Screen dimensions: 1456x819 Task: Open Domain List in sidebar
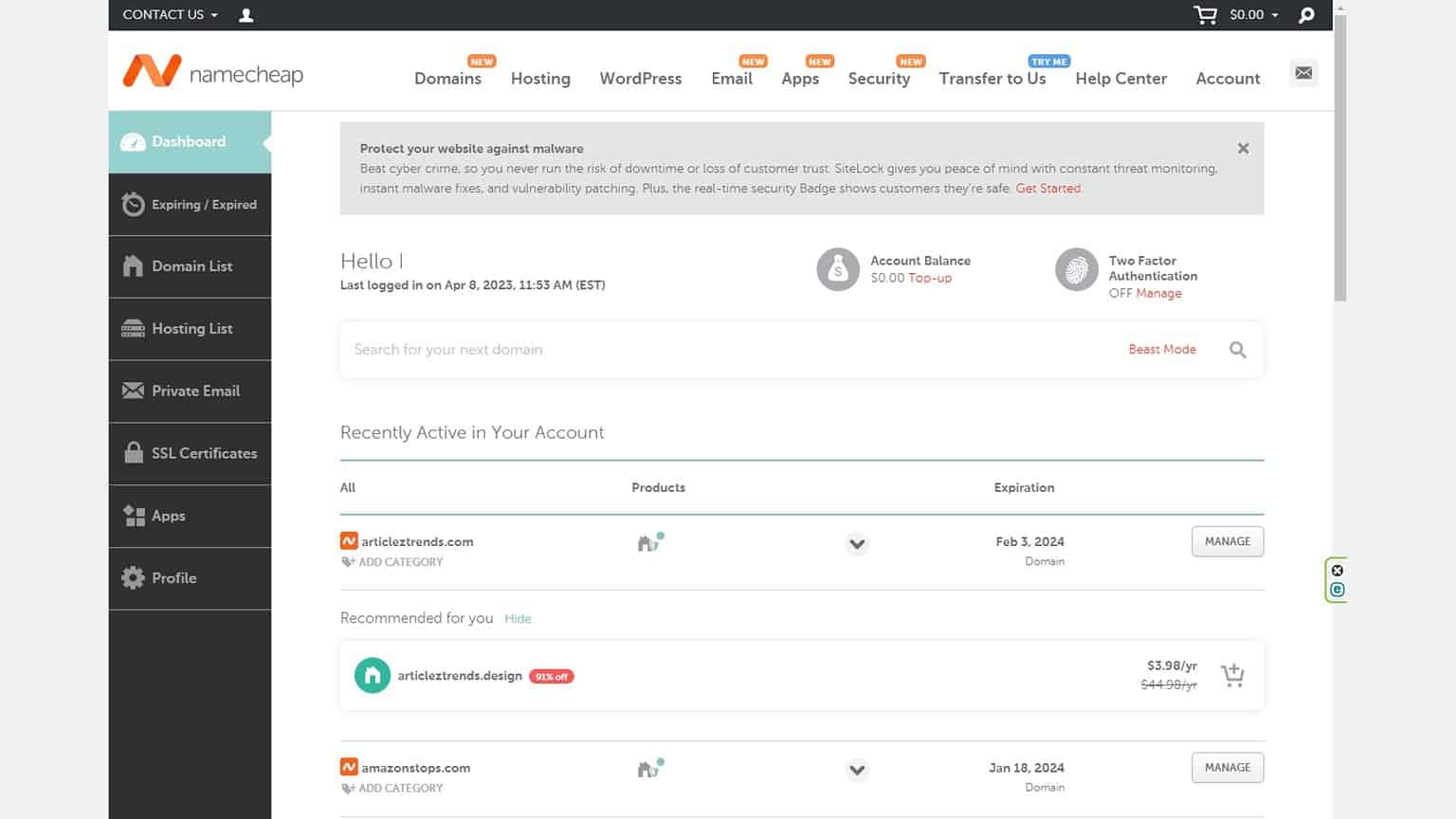pos(190,266)
